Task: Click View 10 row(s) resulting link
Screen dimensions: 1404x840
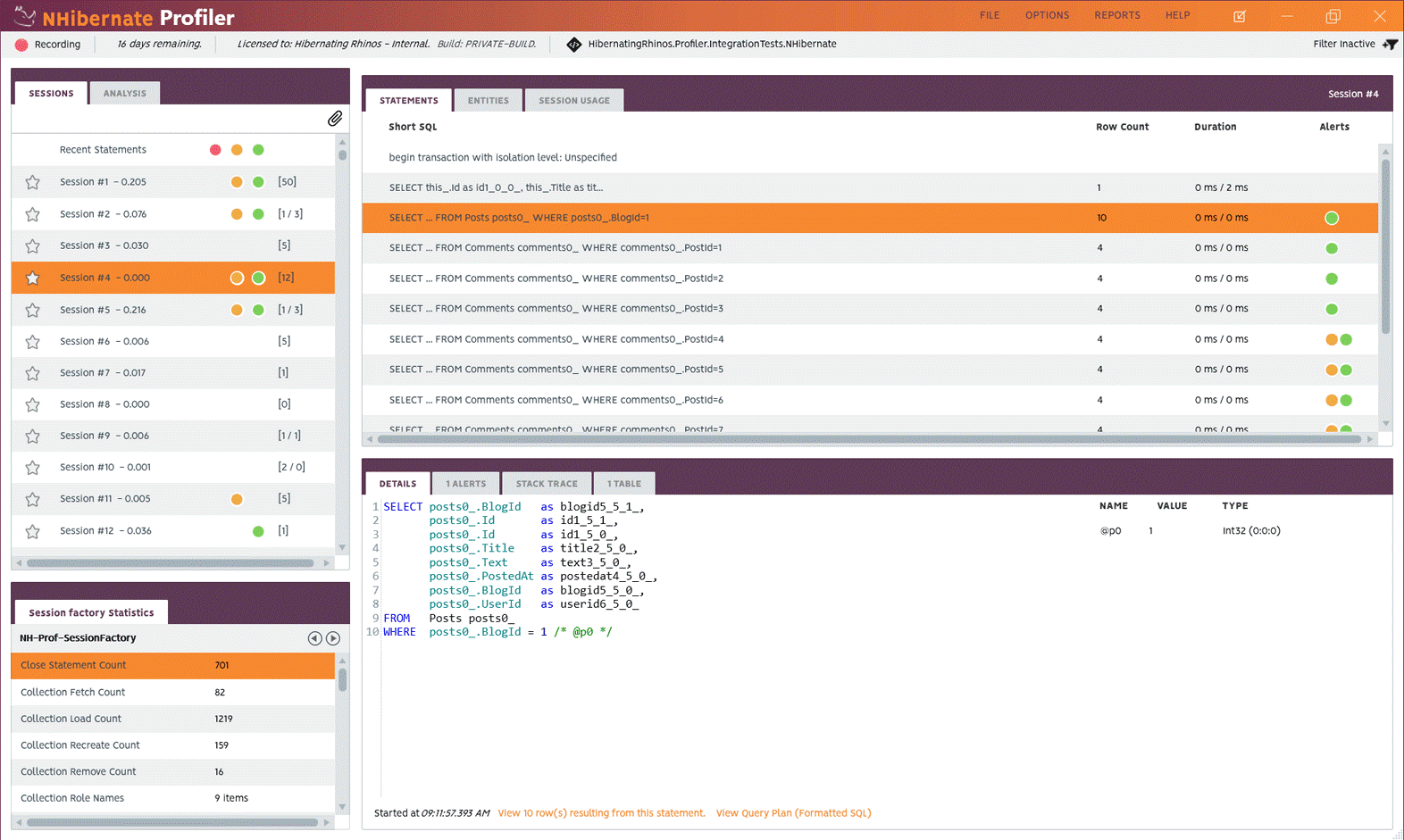Action: click(601, 813)
